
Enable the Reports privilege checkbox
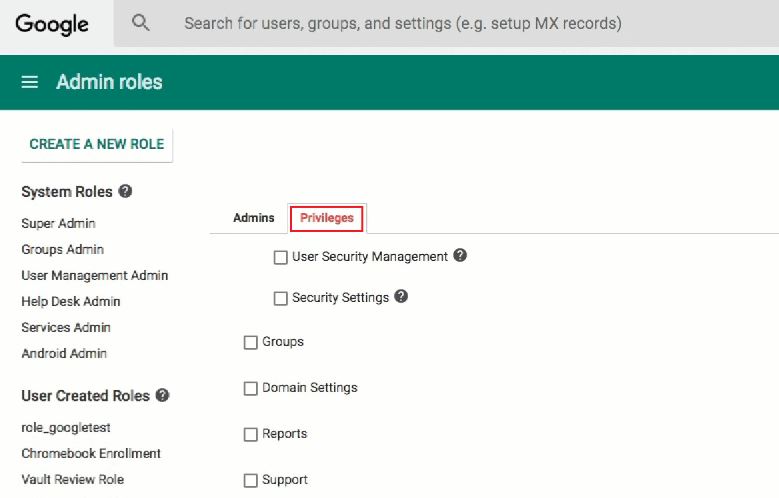(x=251, y=434)
